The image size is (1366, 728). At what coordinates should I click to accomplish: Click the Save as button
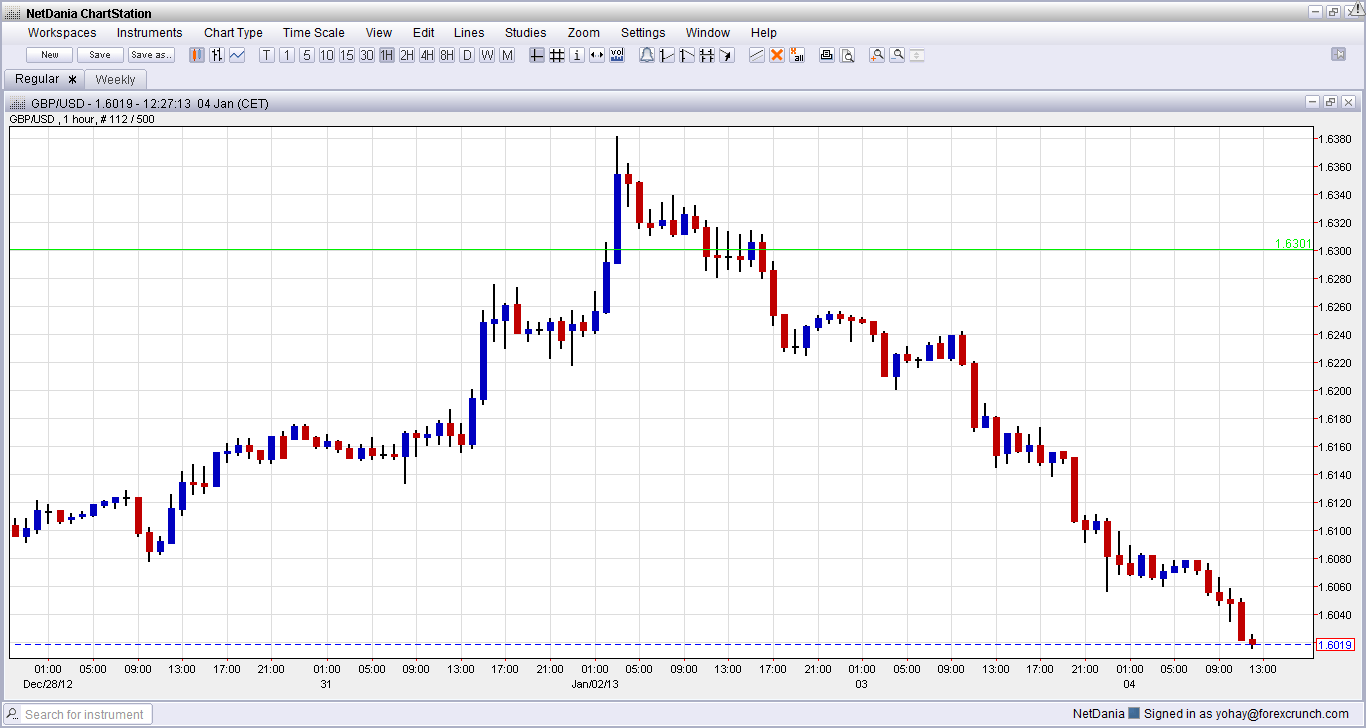click(151, 55)
